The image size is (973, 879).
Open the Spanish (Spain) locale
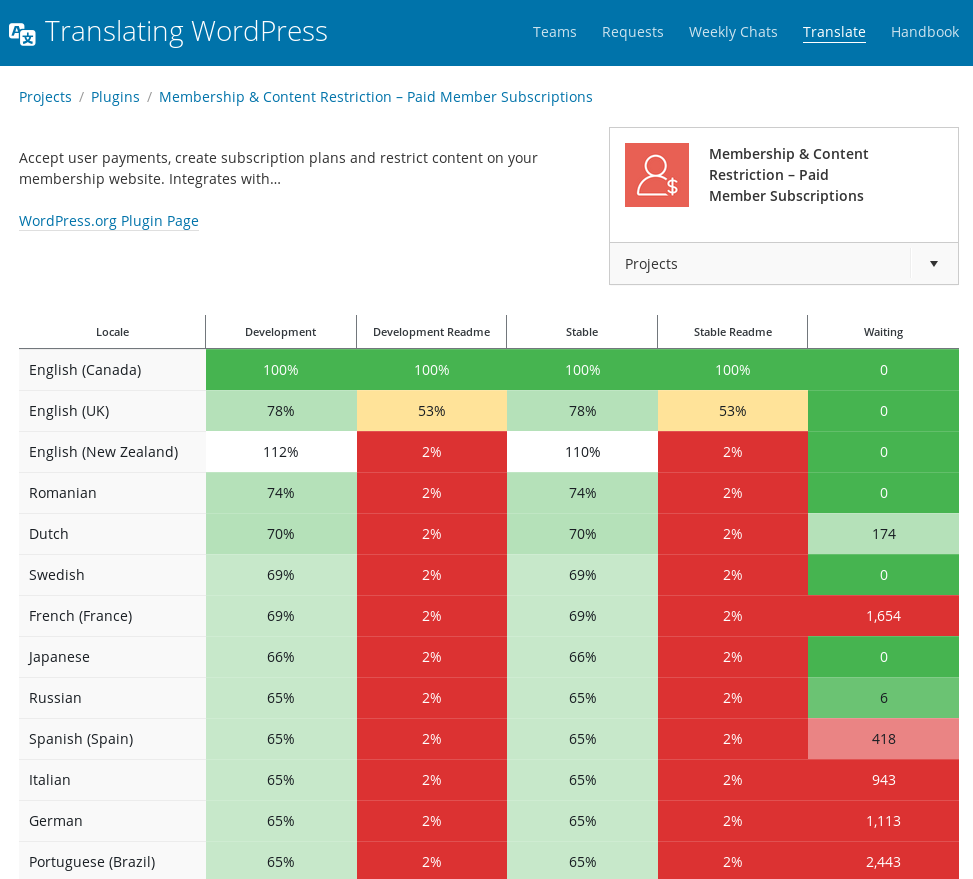coord(81,739)
